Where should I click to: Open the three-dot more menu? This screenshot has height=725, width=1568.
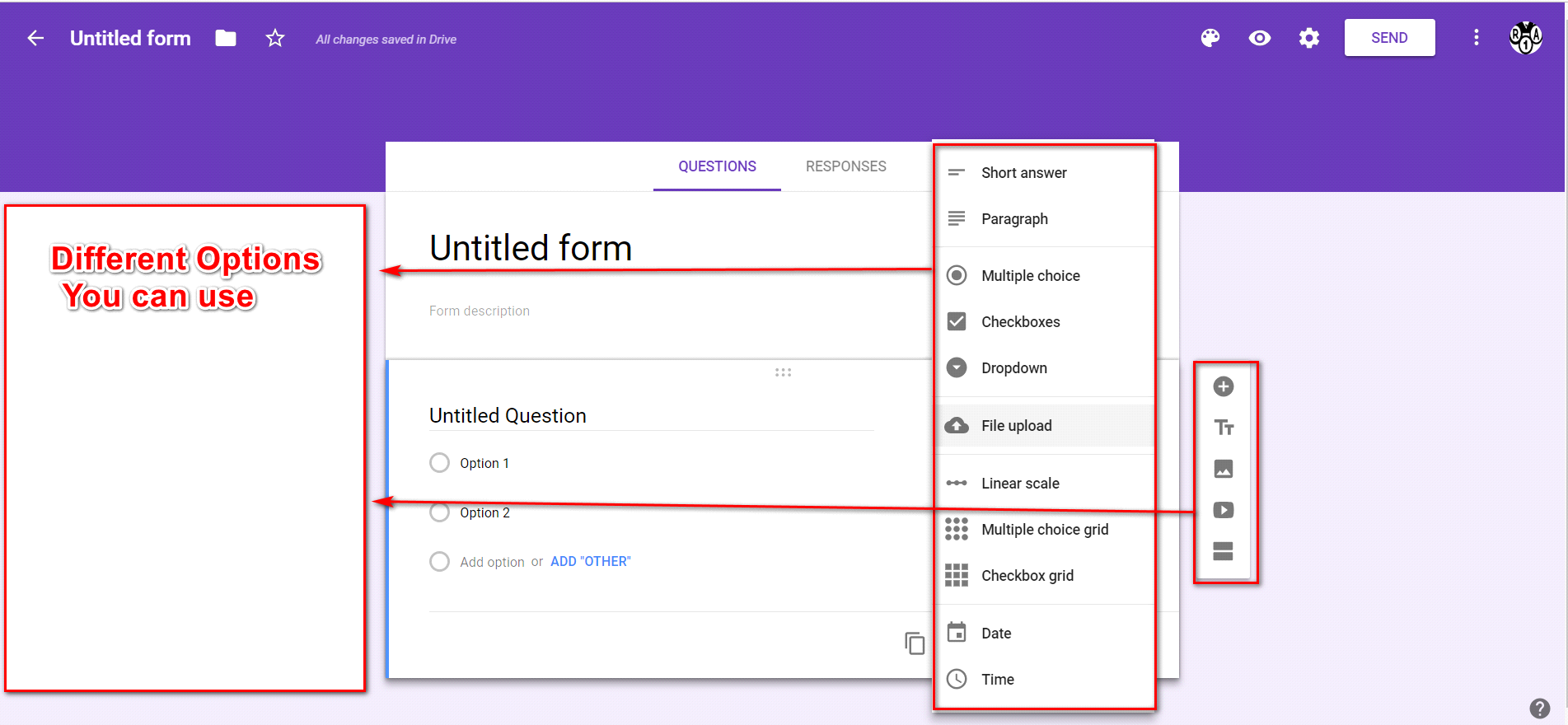1477,38
